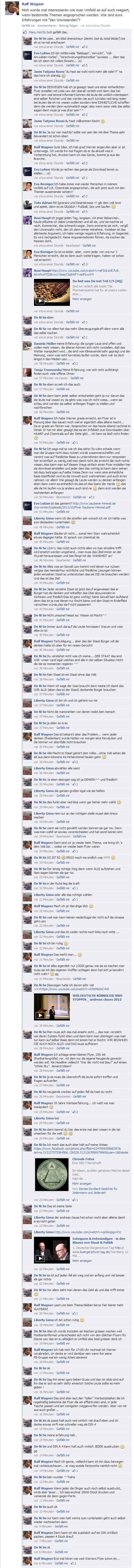Click Daniela Müller's comment avatar

coord(28,346)
